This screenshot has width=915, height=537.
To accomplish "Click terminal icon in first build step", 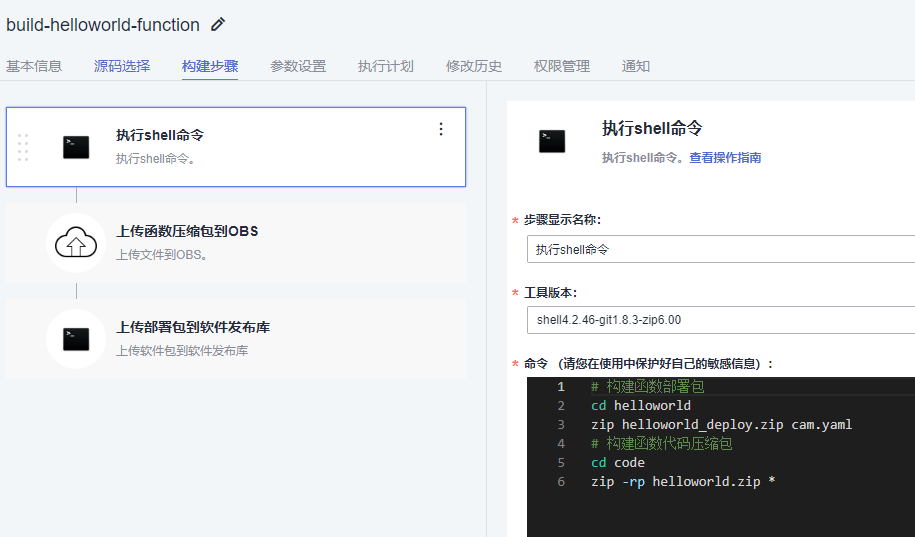I will [76, 147].
